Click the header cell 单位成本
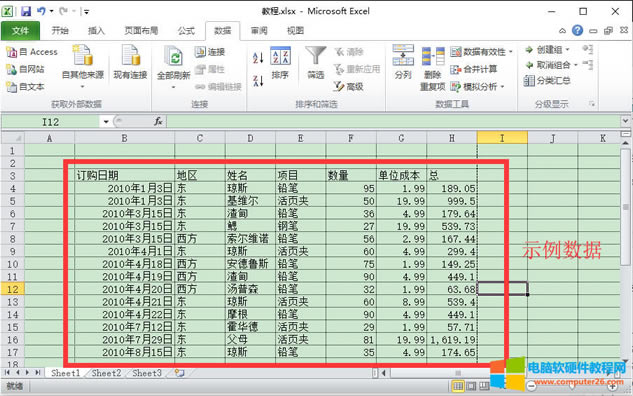Image resolution: width=633 pixels, height=396 pixels. tap(401, 176)
